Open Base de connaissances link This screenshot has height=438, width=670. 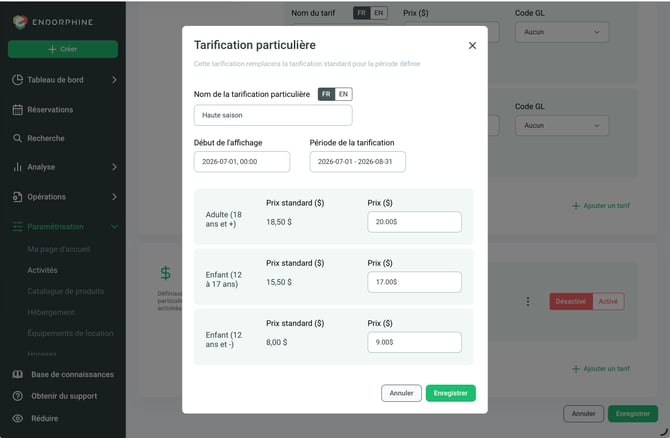[x=72, y=375]
